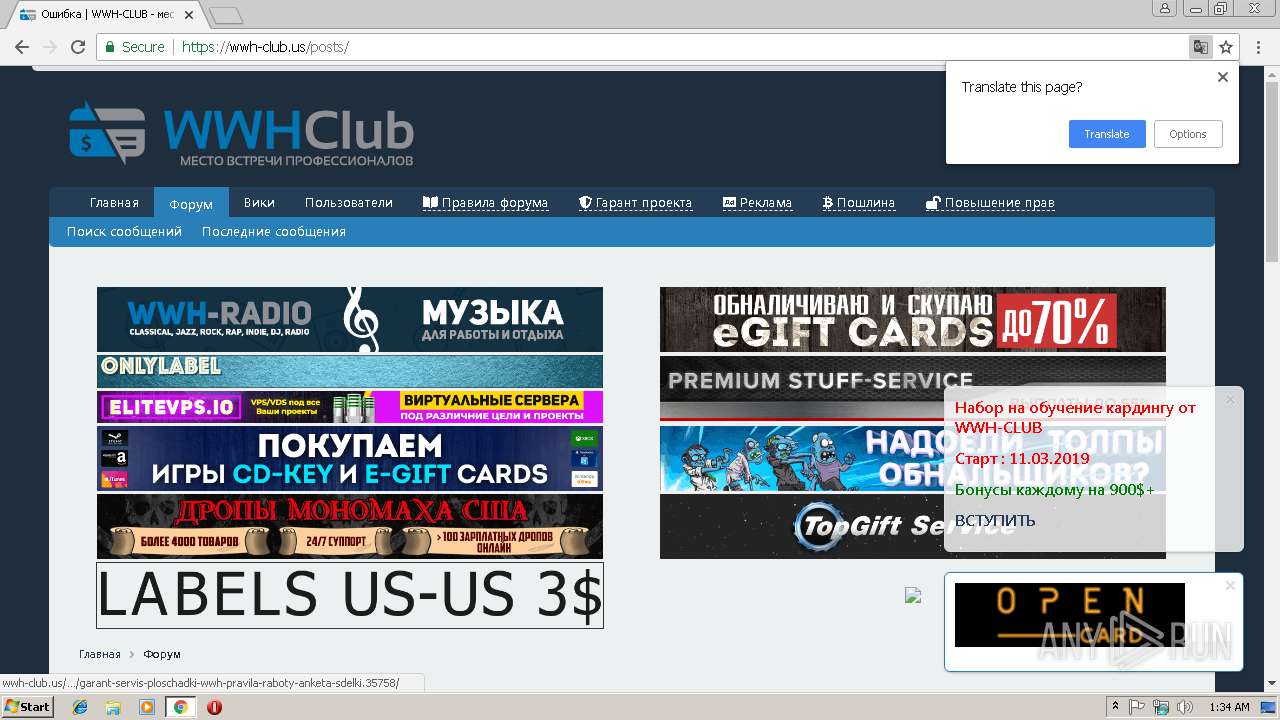Image resolution: width=1280 pixels, height=720 pixels.
Task: Click the taskbar clock 1:34 AM
Action: coord(1229,707)
